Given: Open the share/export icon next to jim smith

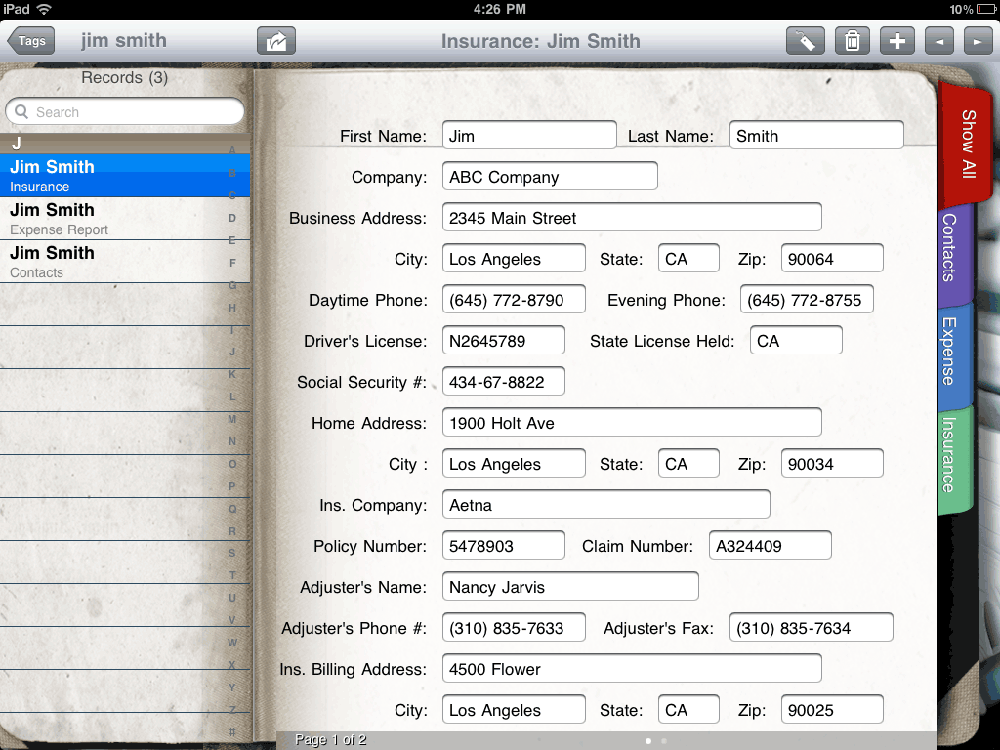Looking at the screenshot, I should [276, 41].
